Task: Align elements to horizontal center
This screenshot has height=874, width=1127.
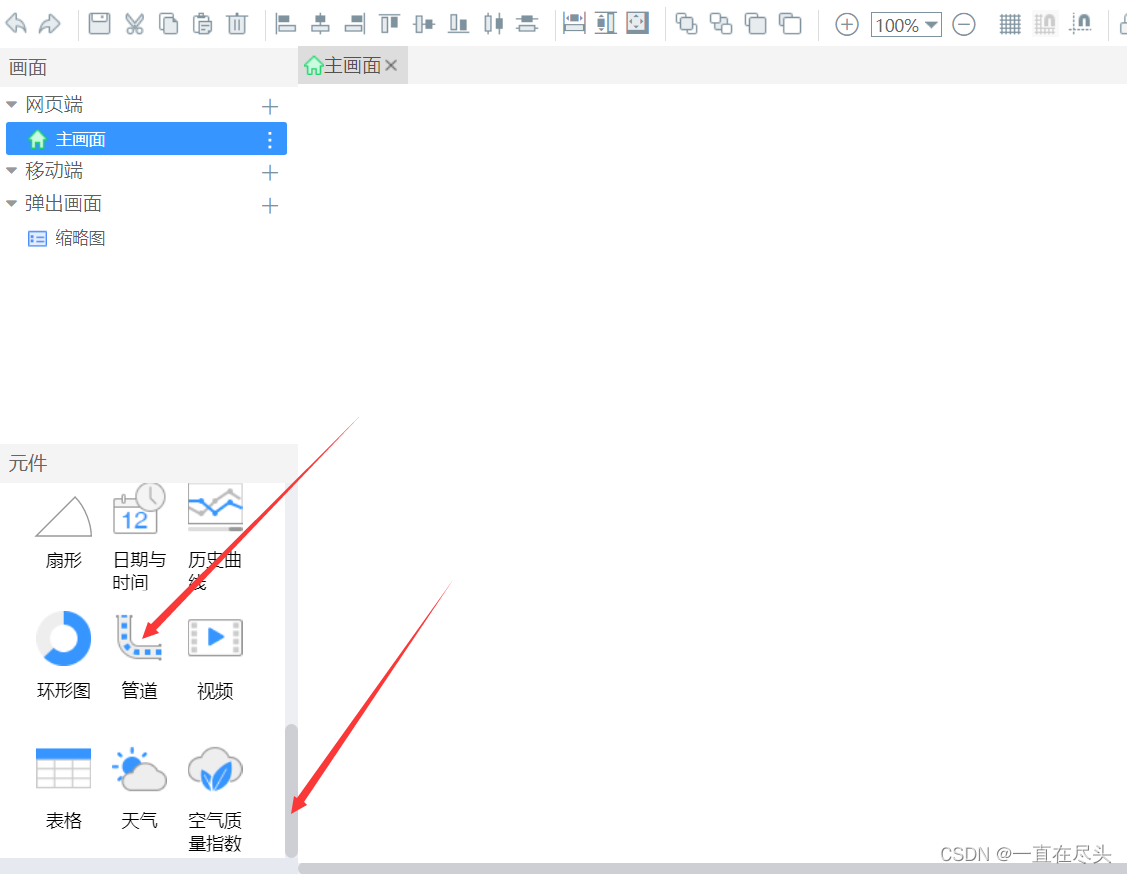Action: click(x=320, y=24)
